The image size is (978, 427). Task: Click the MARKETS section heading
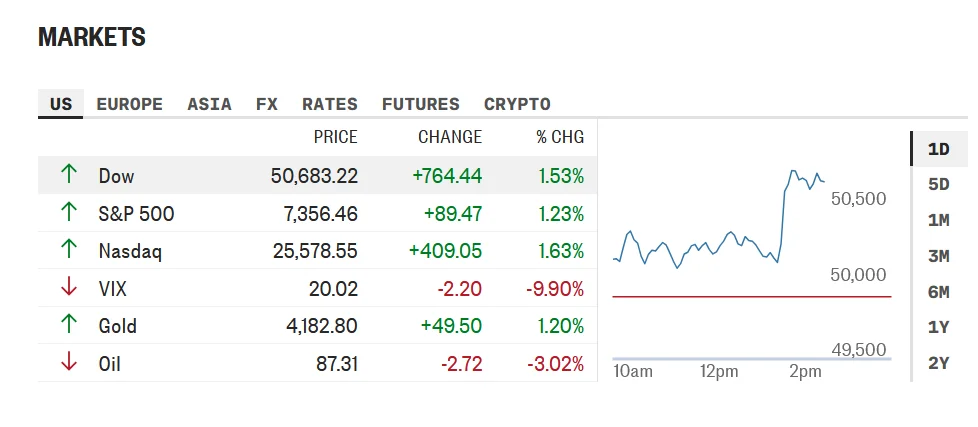tap(92, 37)
